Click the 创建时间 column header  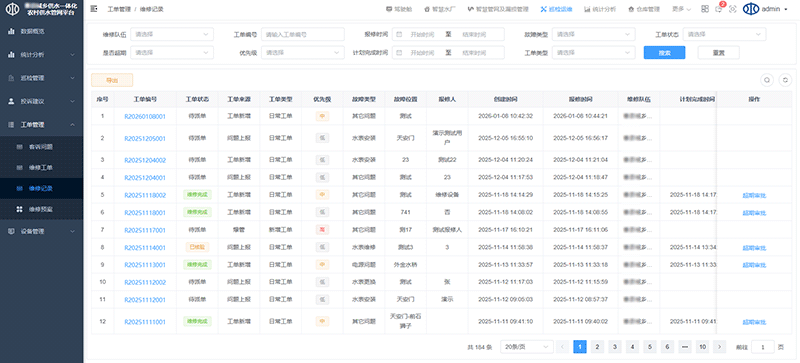tap(505, 99)
